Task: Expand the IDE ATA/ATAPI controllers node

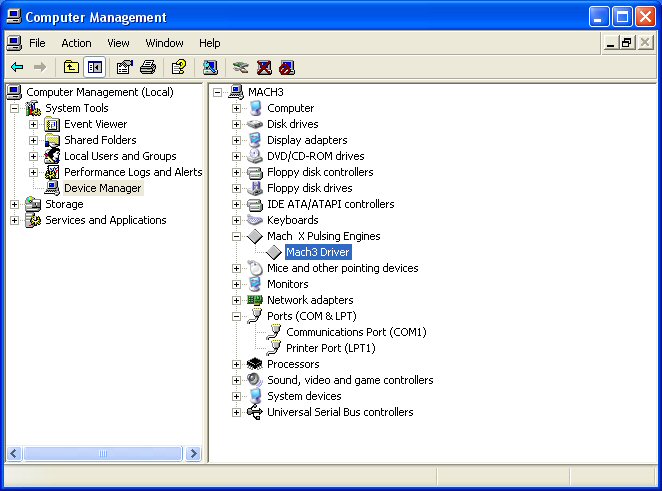Action: [236, 204]
